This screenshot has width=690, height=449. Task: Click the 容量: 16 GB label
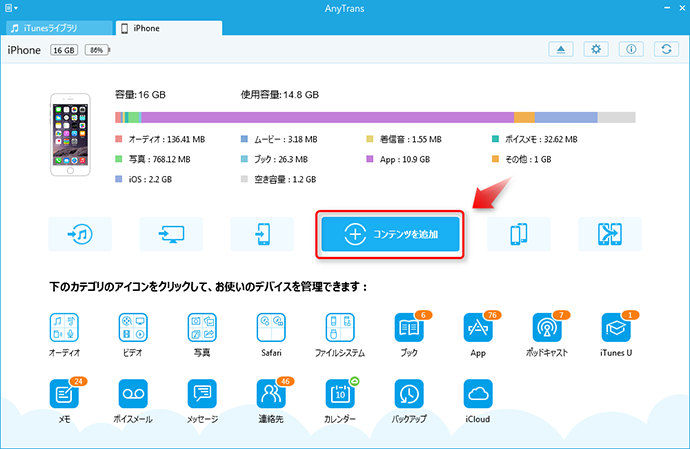(140, 95)
